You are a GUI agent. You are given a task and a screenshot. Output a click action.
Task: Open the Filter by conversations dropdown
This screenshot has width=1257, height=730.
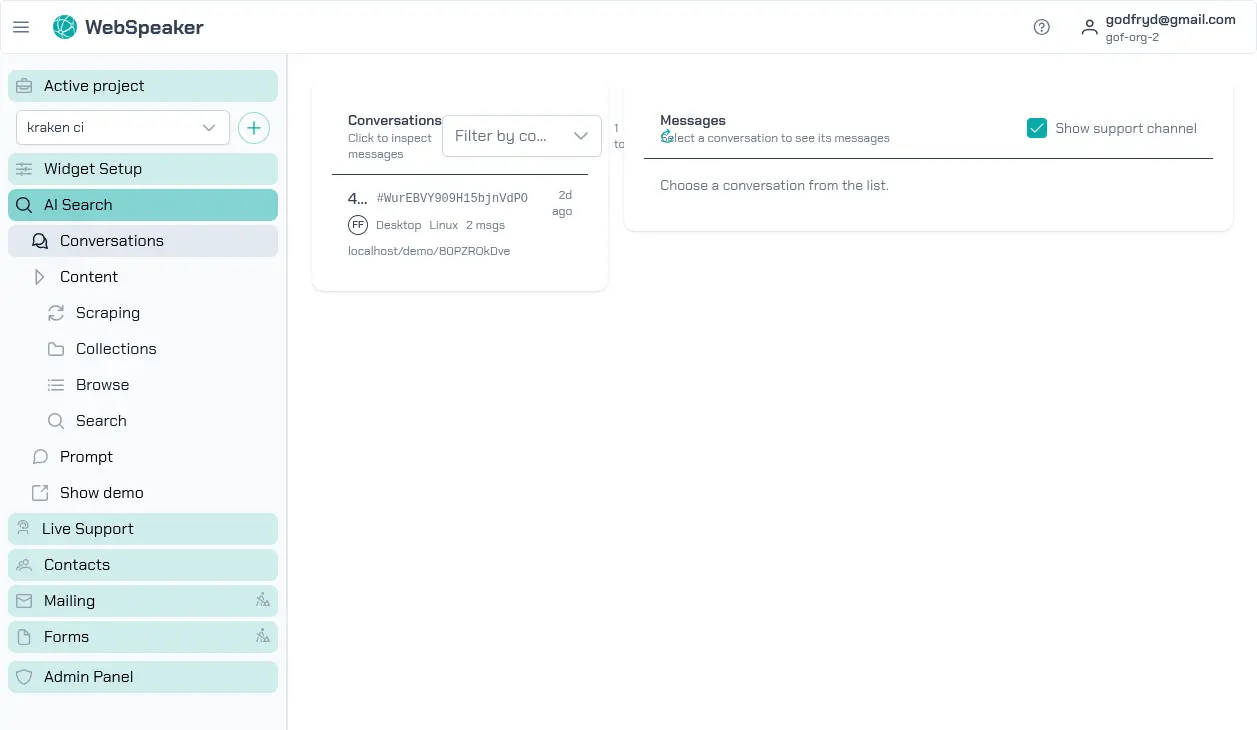tap(521, 136)
